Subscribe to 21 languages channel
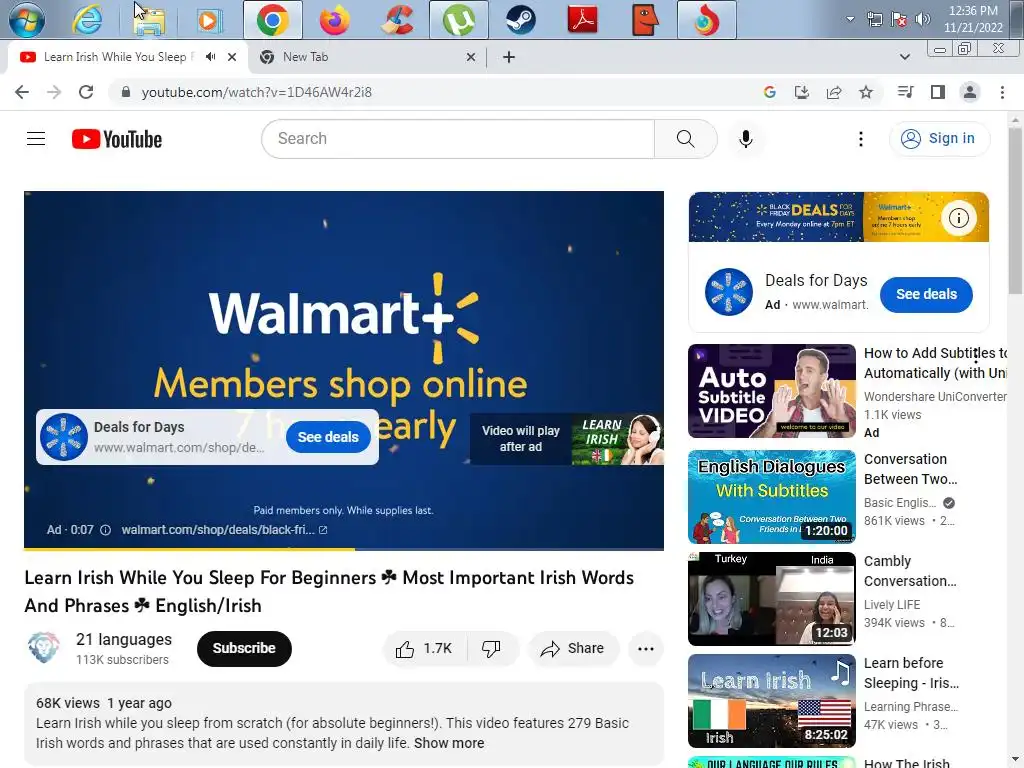1024x768 pixels. point(244,648)
